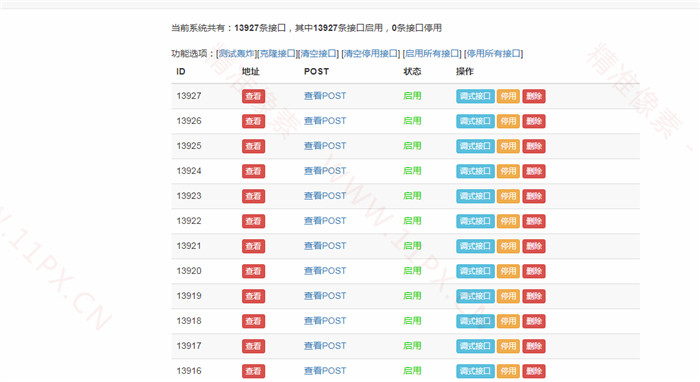Open the 测试轰炸 function link

pos(237,54)
